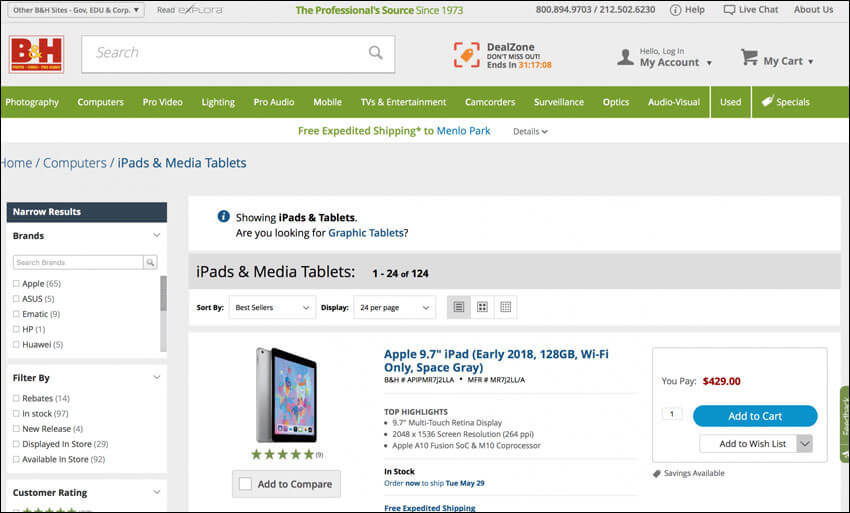Switch to list view display
The image size is (850, 513).
coord(459,307)
